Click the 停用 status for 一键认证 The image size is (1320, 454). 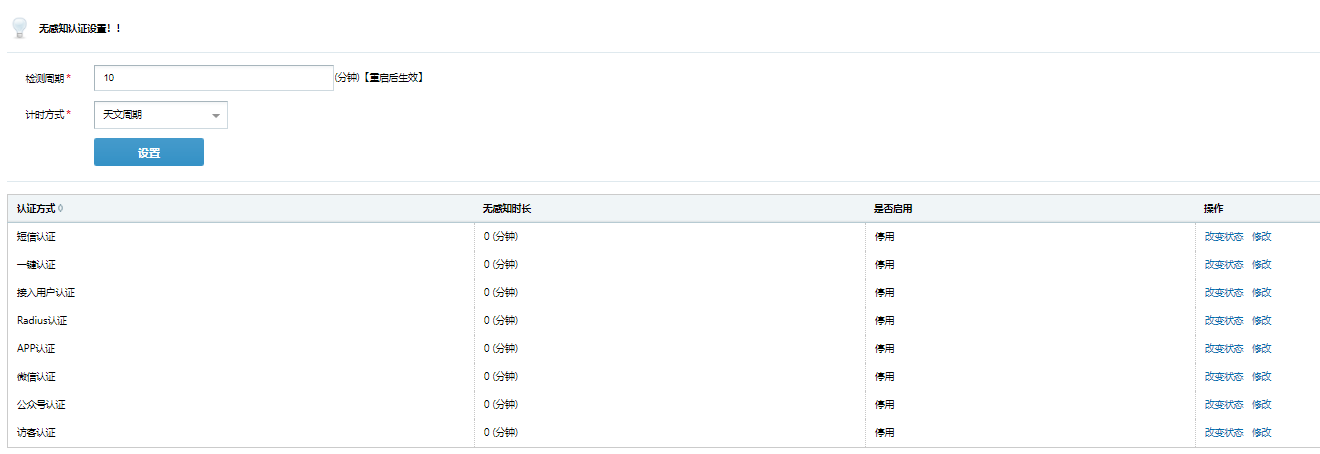coord(884,265)
